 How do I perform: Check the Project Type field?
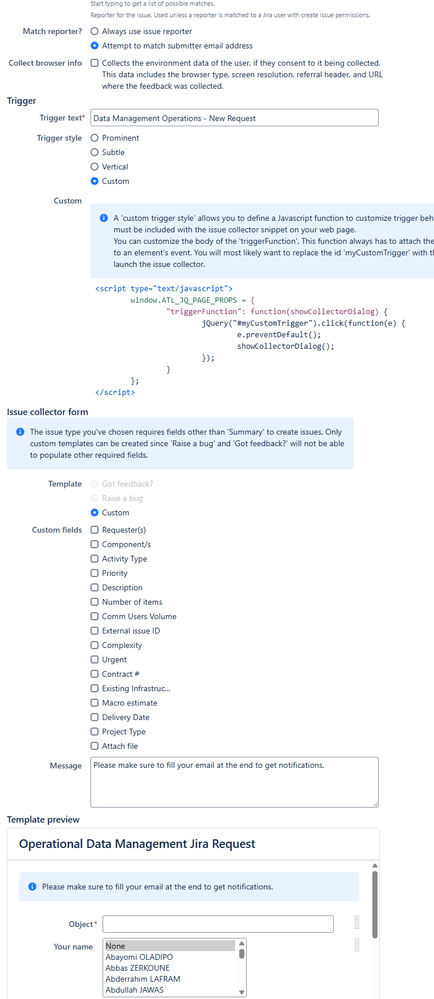tap(95, 732)
